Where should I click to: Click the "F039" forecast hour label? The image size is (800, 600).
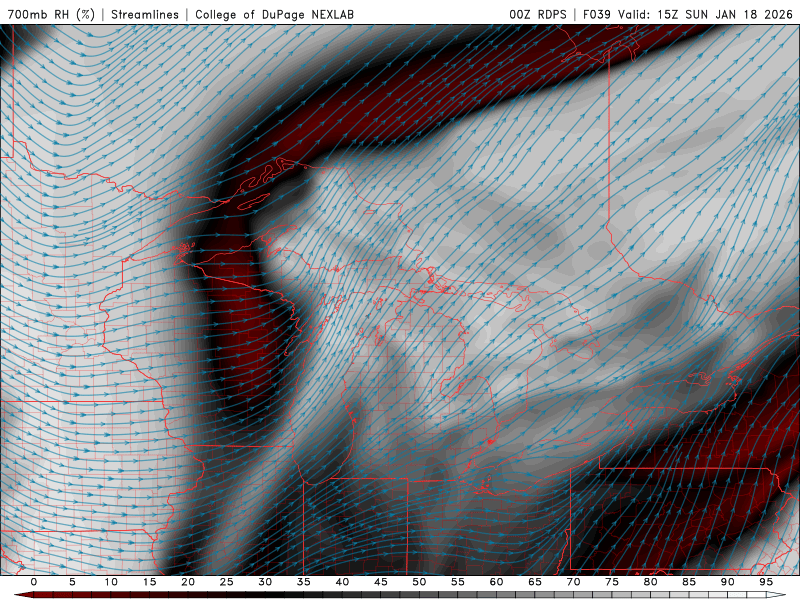(x=596, y=14)
